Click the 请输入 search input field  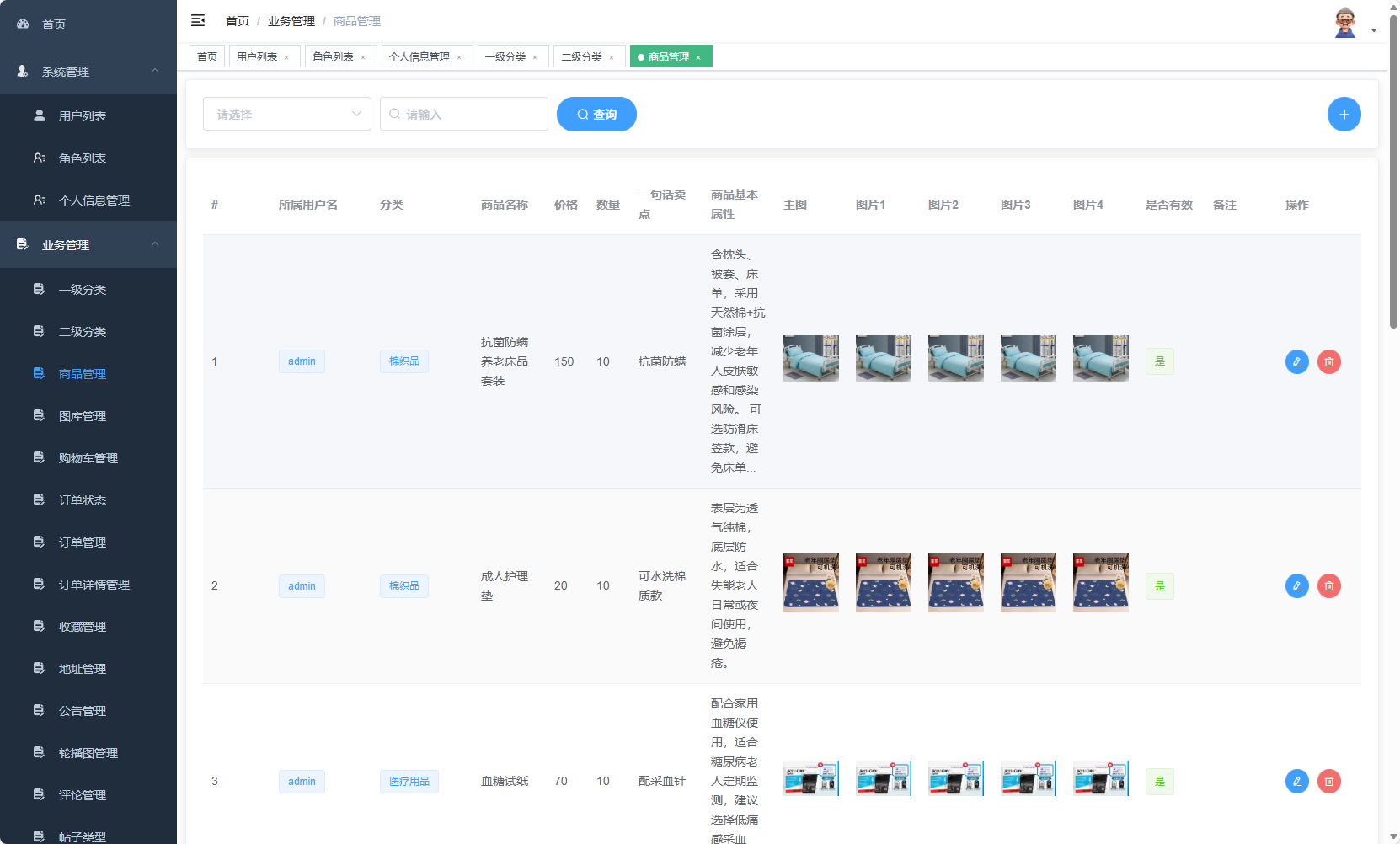pyautogui.click(x=463, y=114)
